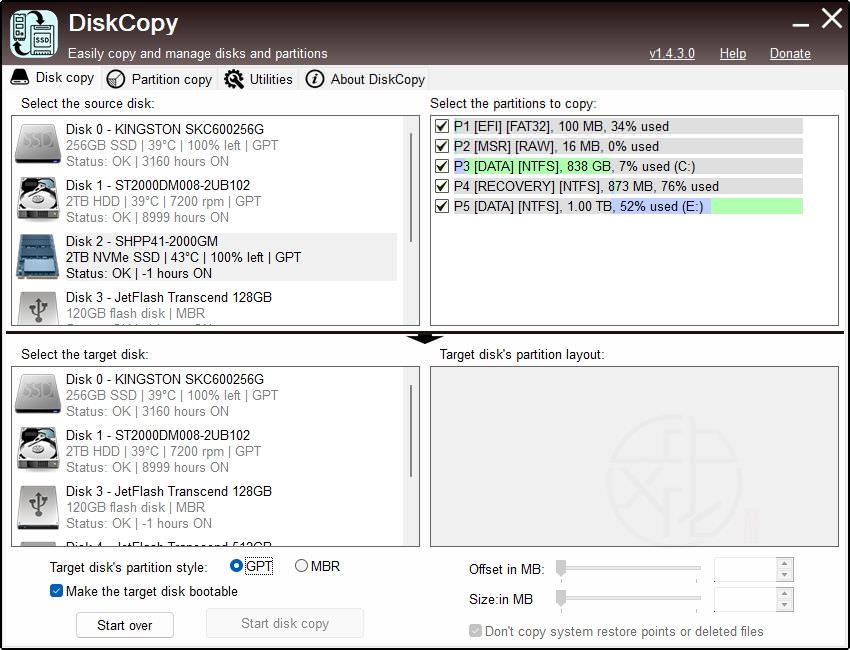Toggle the P3 DATA NTFS (C:) partition checkbox
This screenshot has width=850, height=650.
(442, 167)
